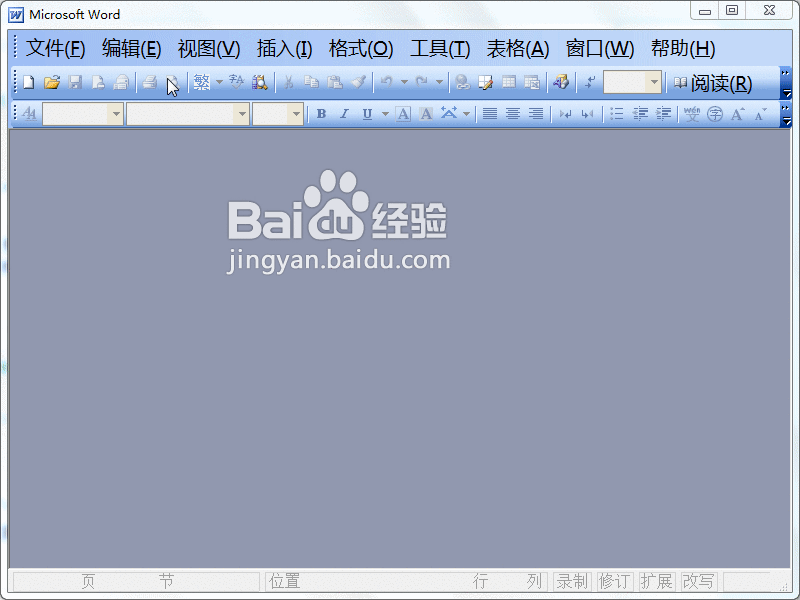Expand the Character Scaling dropdown arrow
This screenshot has height=600, width=800.
pos(466,113)
